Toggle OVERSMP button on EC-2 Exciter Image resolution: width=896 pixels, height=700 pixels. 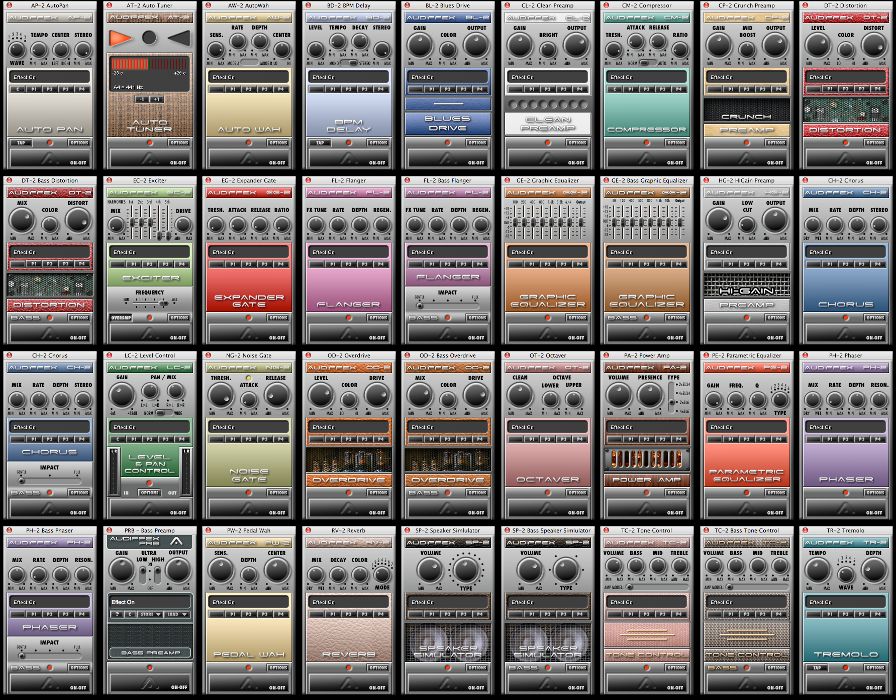(x=121, y=318)
